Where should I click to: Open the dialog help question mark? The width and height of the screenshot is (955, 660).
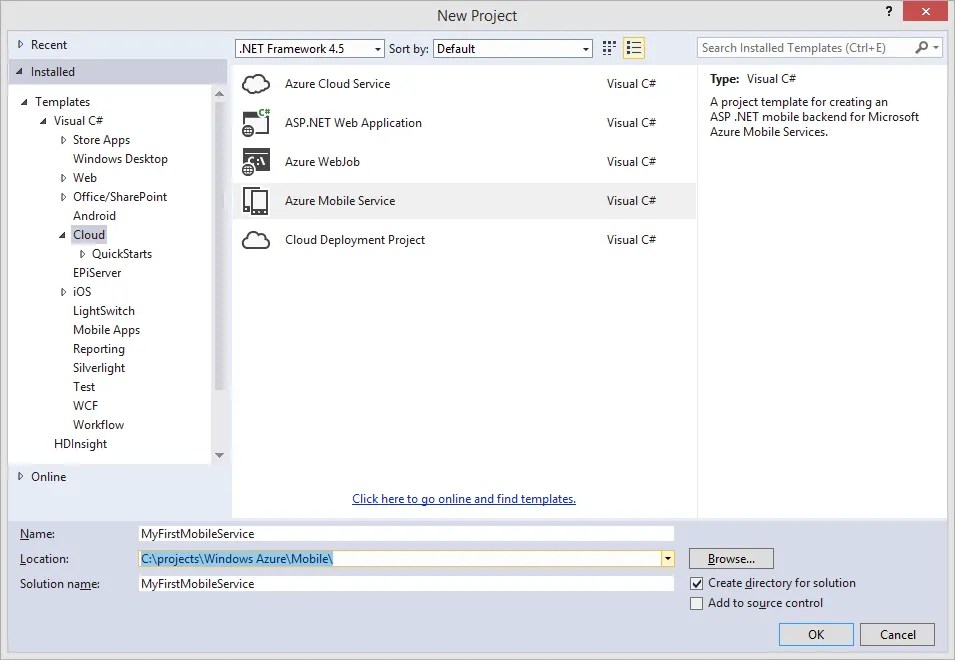click(x=889, y=12)
